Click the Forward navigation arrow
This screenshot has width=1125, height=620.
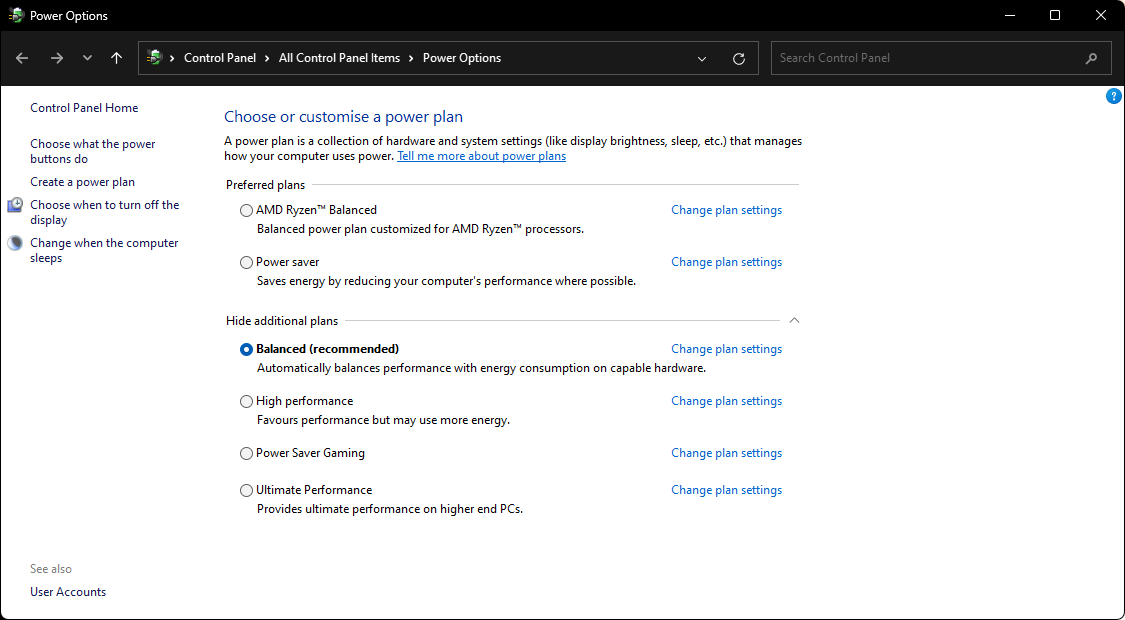(x=56, y=58)
